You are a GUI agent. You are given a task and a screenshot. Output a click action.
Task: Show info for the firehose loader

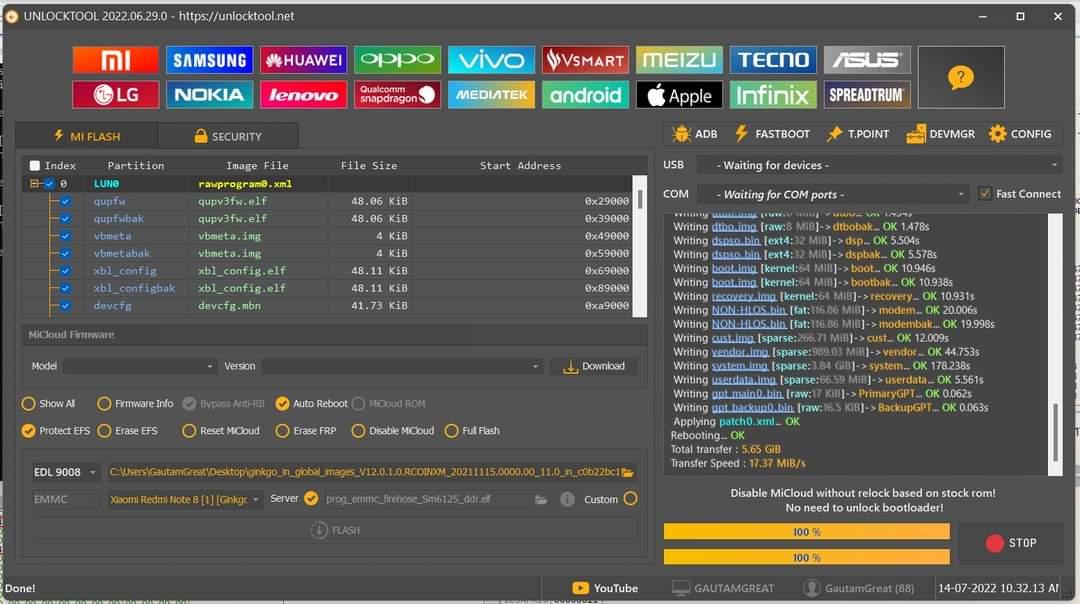pos(567,499)
